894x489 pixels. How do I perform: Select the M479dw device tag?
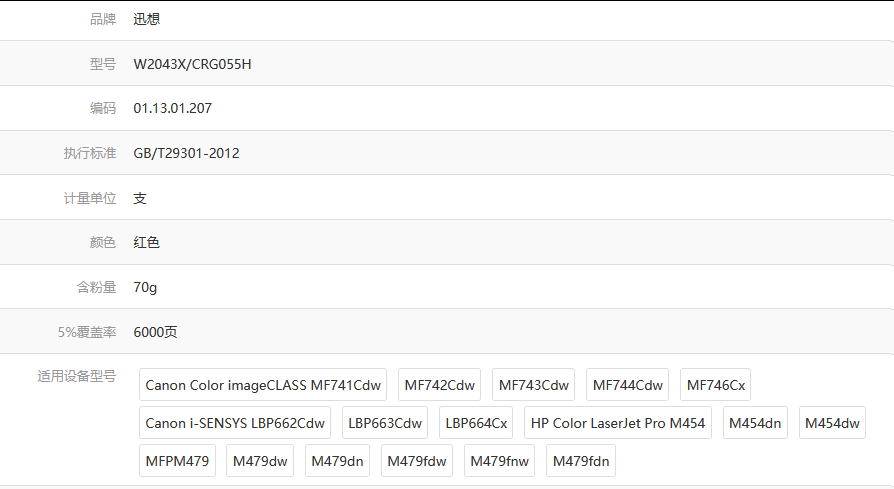point(259,461)
